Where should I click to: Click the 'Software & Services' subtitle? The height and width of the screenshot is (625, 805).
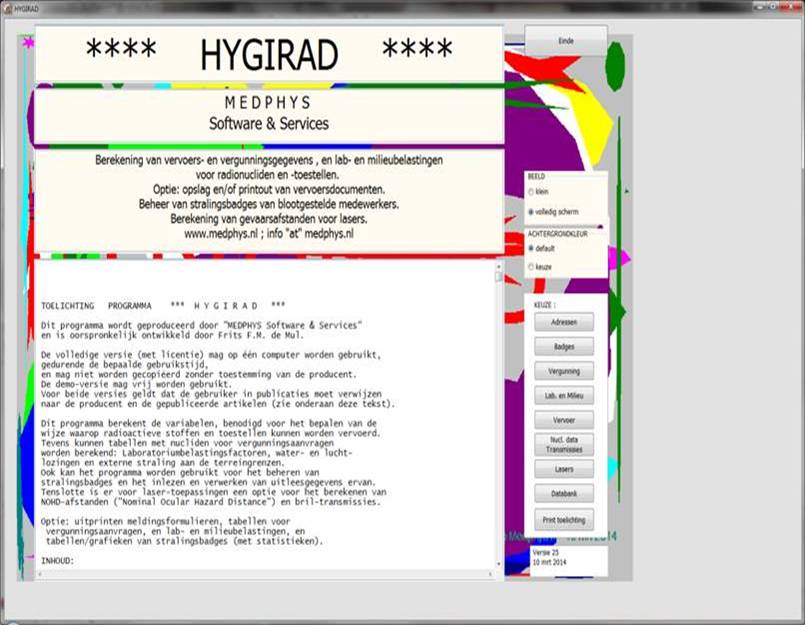(x=269, y=124)
